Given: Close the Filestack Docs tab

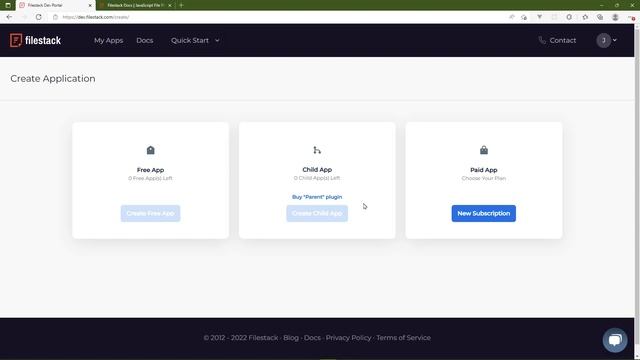Looking at the screenshot, I should point(169,5).
